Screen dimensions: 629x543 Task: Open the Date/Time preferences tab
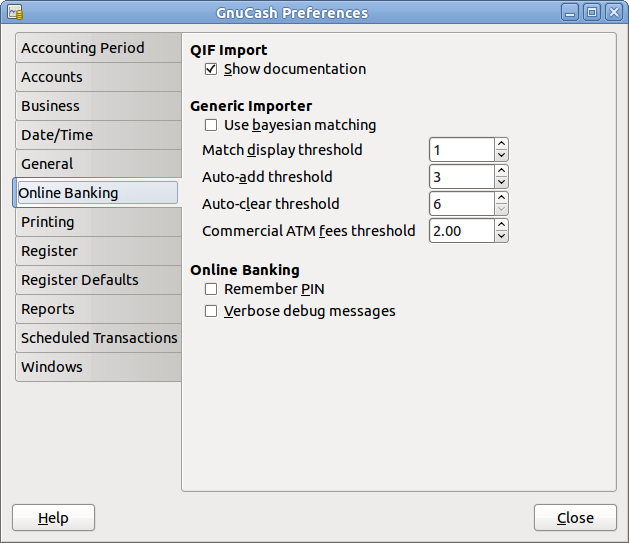coord(98,135)
